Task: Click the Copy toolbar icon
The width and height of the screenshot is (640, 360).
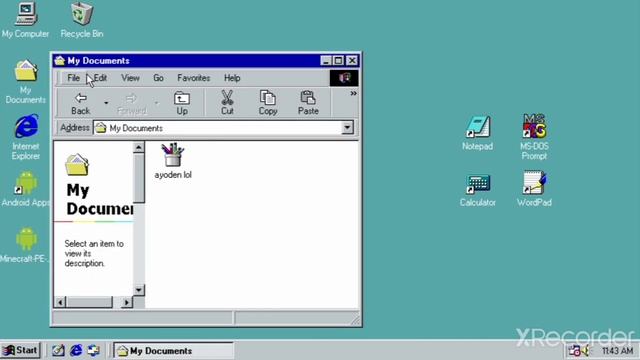Action: pos(268,104)
